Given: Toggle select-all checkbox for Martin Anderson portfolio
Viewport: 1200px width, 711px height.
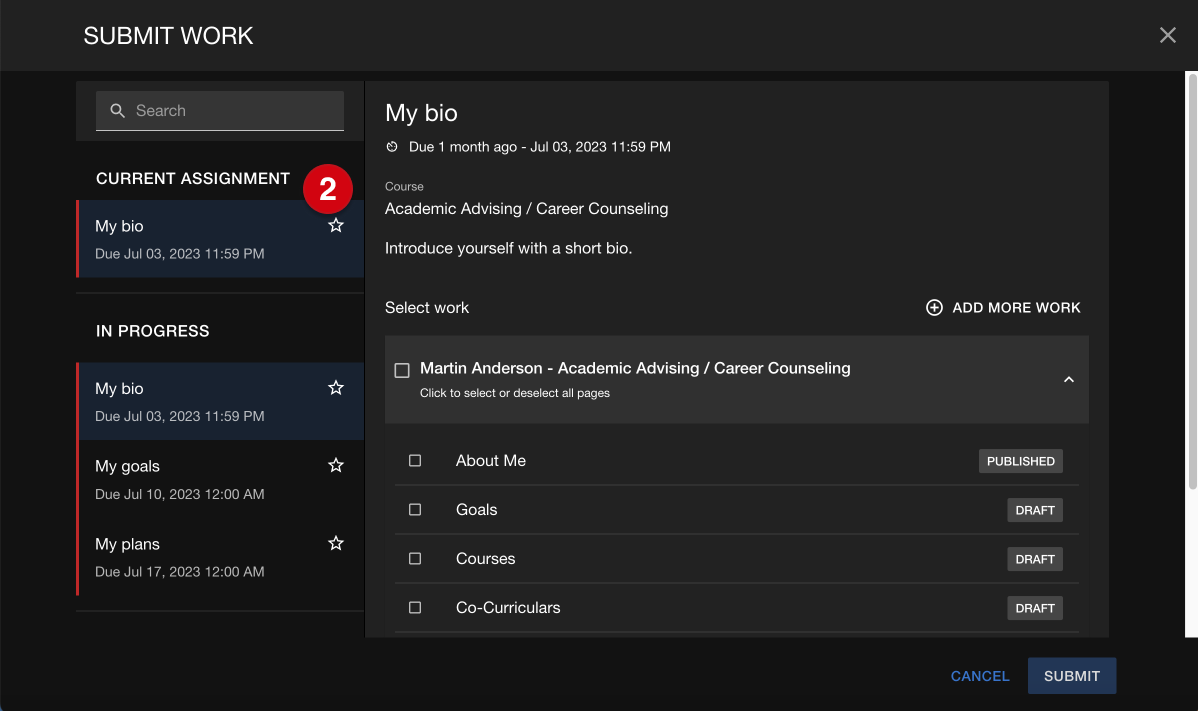Looking at the screenshot, I should pos(402,371).
